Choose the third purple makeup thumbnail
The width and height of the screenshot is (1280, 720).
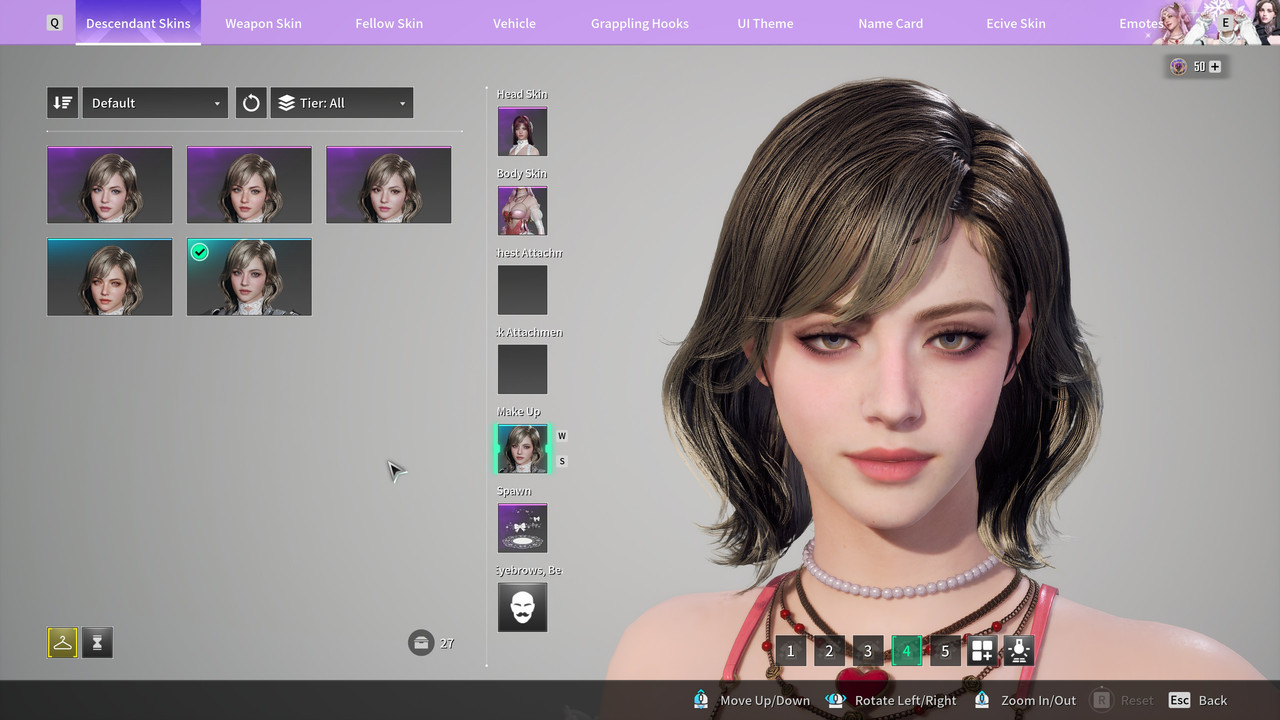[388, 185]
